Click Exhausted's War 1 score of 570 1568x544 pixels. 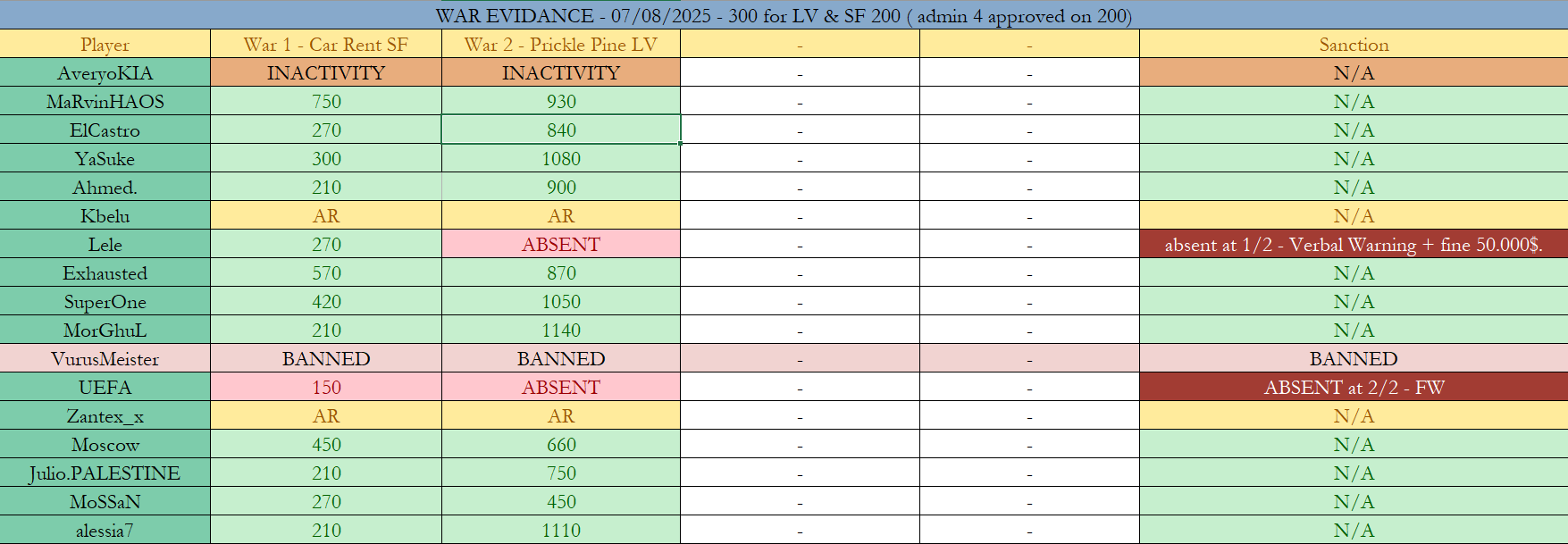(326, 273)
